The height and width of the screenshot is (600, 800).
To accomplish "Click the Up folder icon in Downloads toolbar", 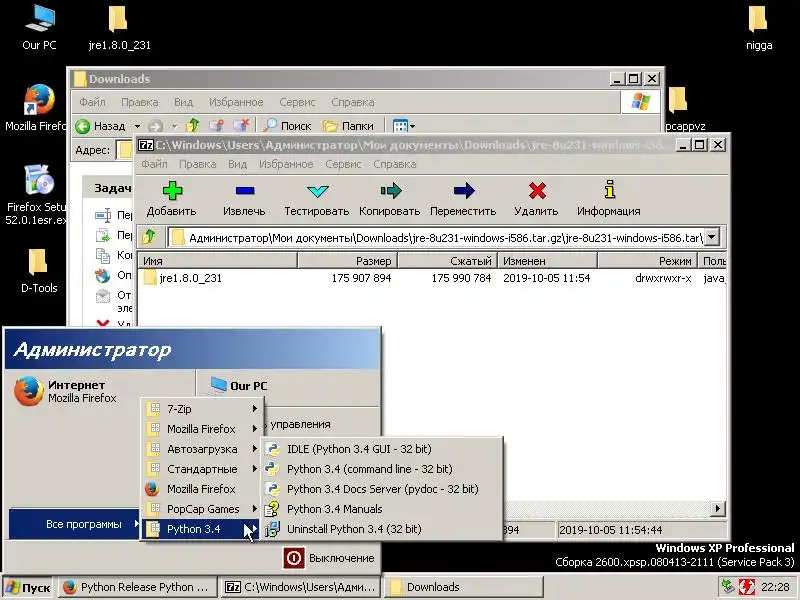I will pyautogui.click(x=192, y=126).
